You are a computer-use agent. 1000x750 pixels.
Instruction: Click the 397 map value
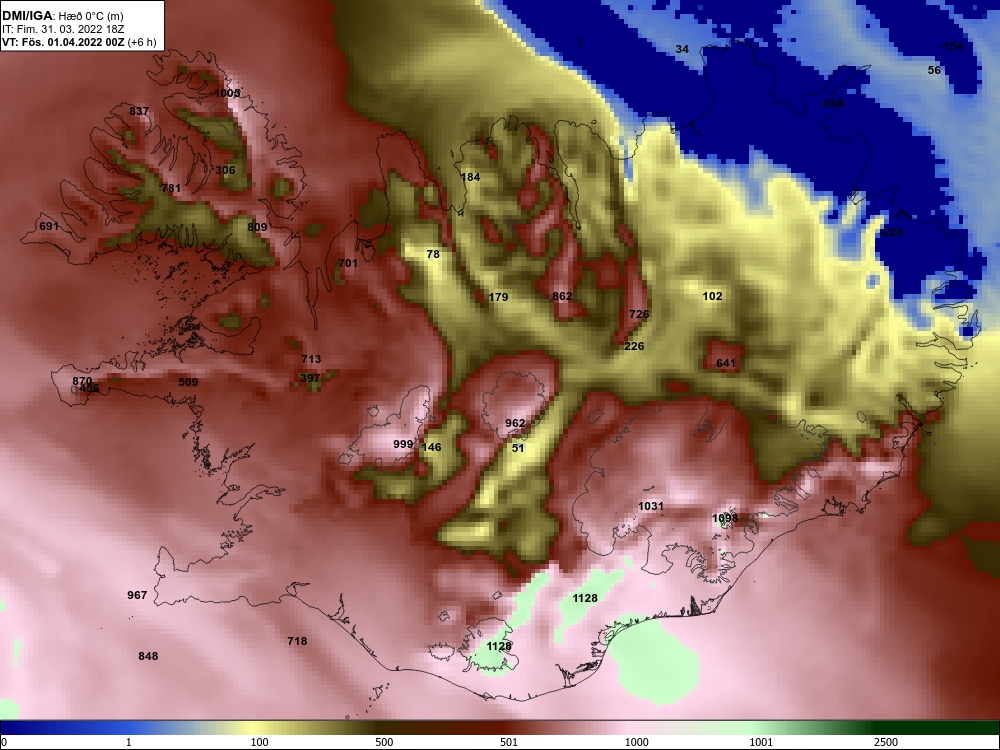pos(310,378)
